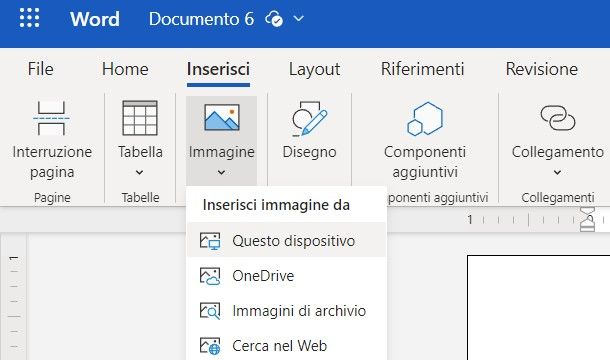Click the Word app name
Viewport: 610px width, 360px height.
click(x=95, y=19)
